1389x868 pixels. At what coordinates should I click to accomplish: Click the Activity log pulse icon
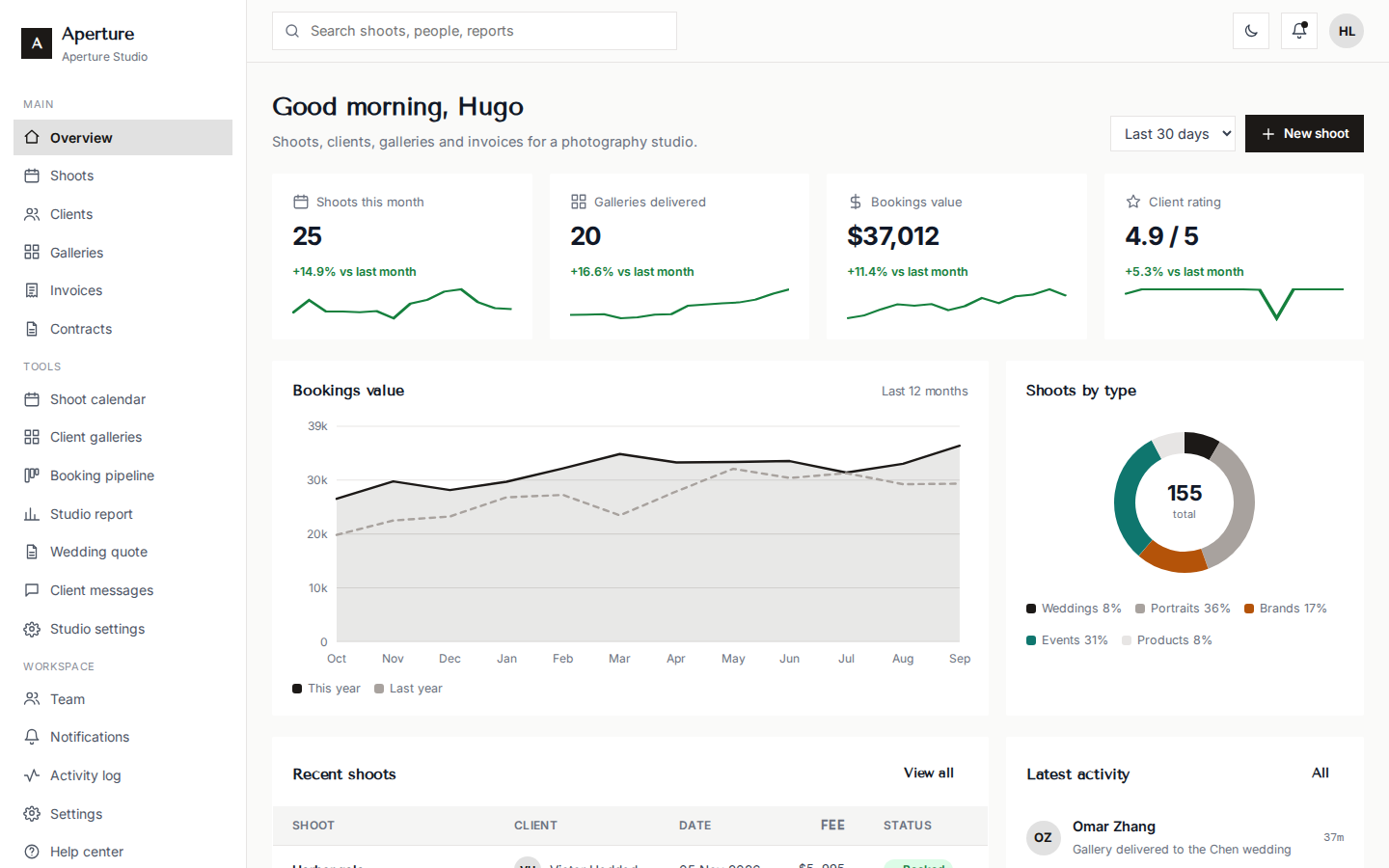pyautogui.click(x=32, y=775)
